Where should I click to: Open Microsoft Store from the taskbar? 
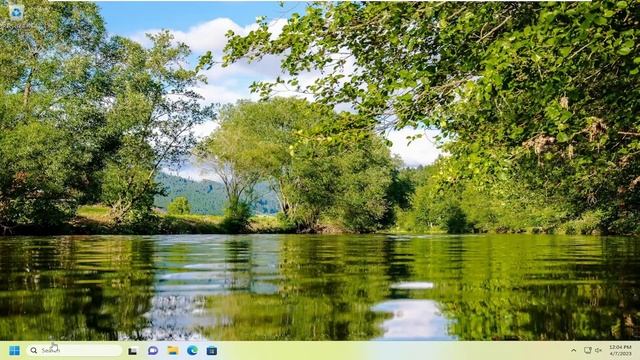pyautogui.click(x=212, y=351)
